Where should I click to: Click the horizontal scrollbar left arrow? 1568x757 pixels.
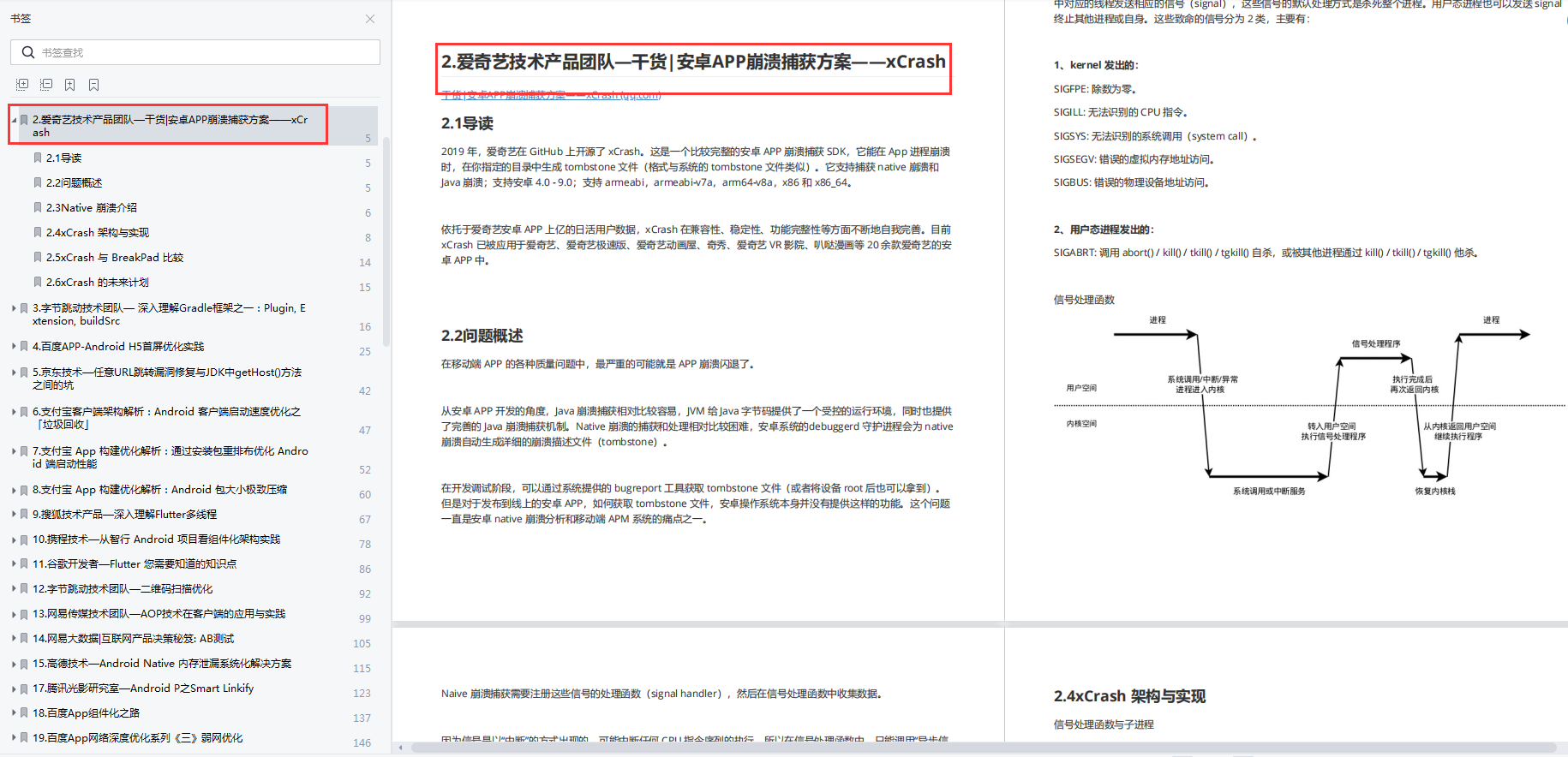(x=400, y=748)
